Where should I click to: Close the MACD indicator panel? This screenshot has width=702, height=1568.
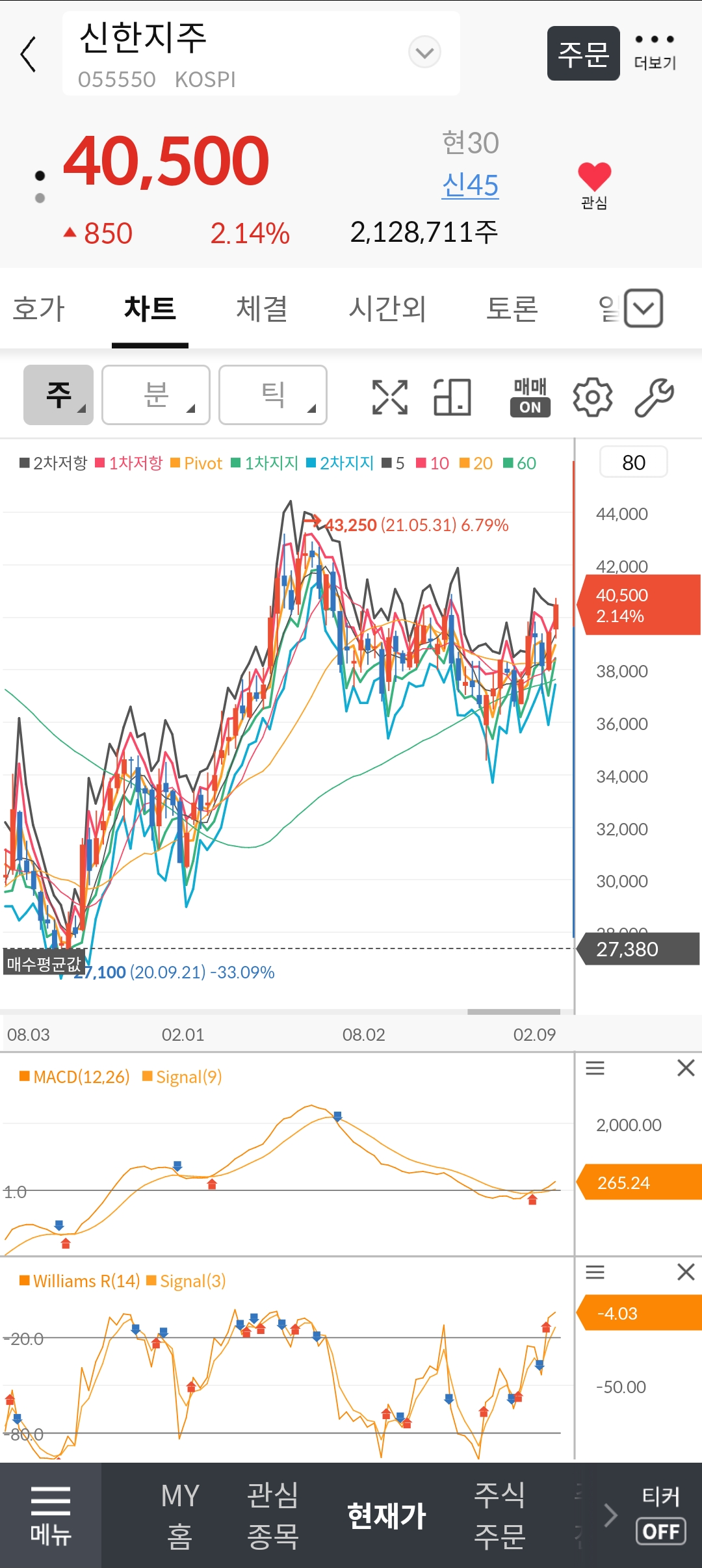[686, 1068]
